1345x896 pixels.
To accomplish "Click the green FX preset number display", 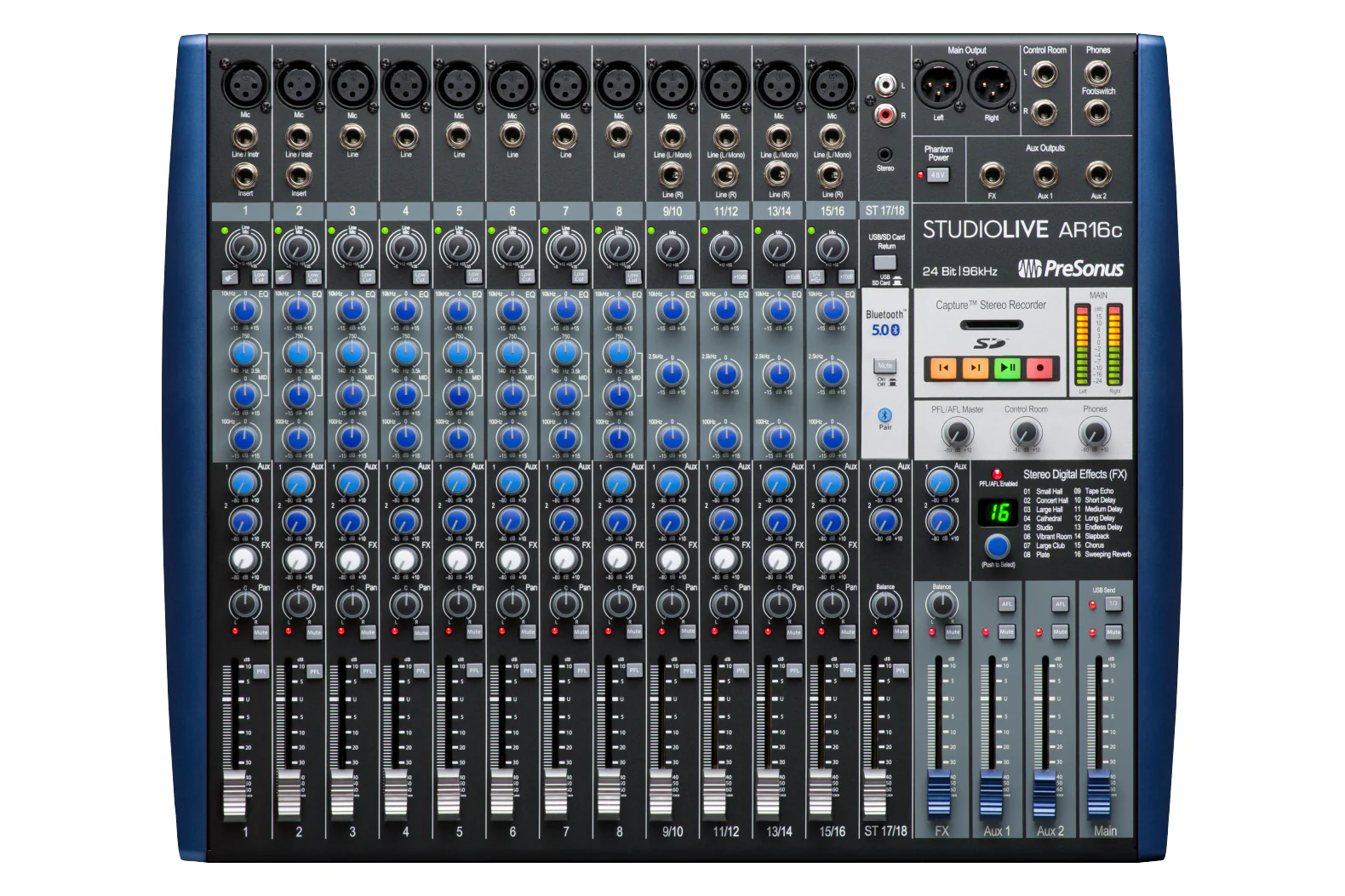I will point(998,512).
